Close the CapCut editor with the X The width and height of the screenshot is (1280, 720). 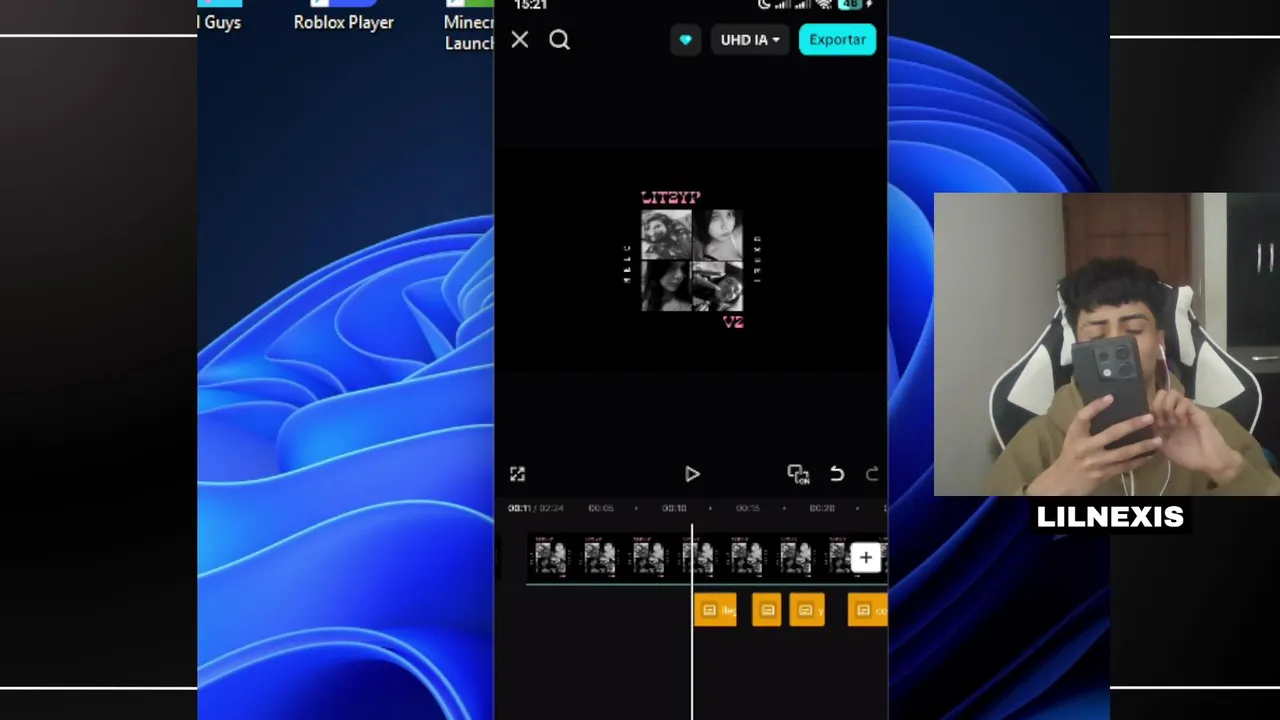pos(520,40)
